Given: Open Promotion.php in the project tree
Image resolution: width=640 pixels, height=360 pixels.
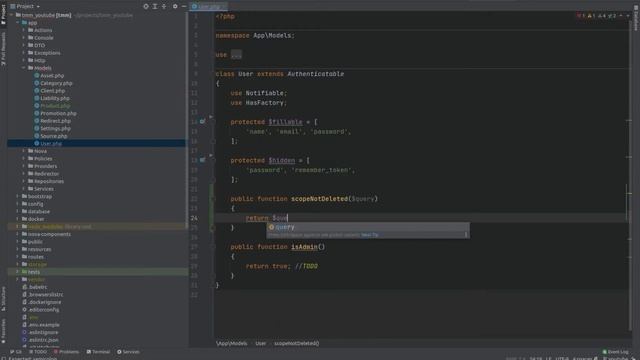Looking at the screenshot, I should point(55,113).
